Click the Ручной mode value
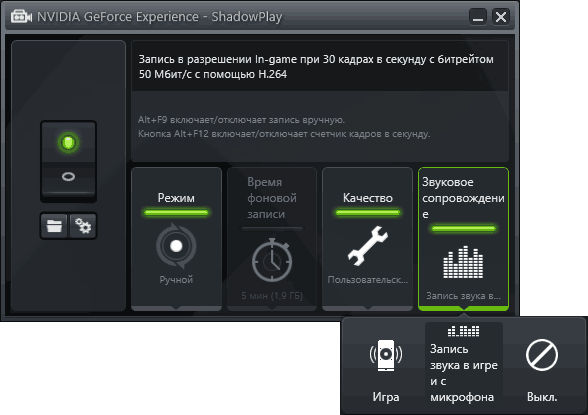588x415 pixels. [176, 280]
